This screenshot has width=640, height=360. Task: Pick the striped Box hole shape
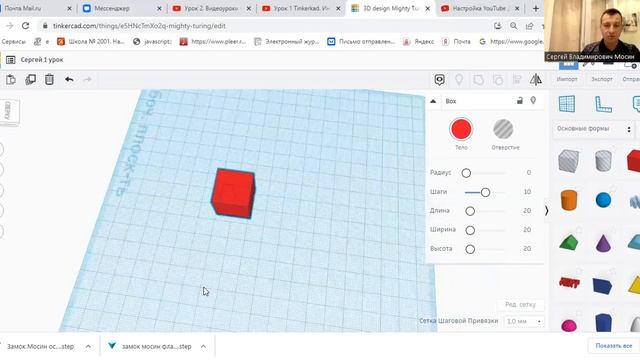click(x=569, y=160)
